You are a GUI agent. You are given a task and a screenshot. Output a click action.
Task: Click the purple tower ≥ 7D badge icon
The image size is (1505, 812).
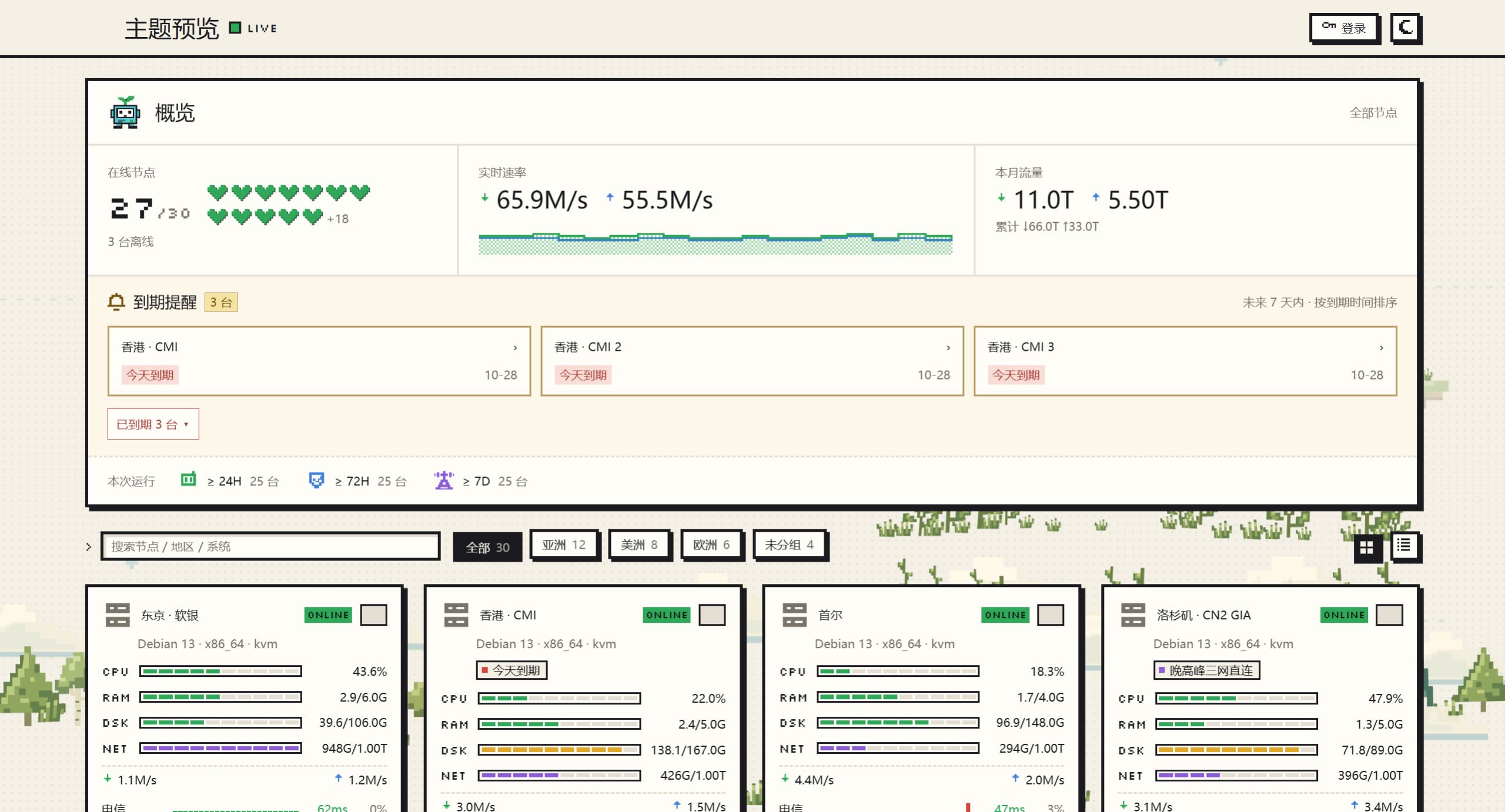(444, 480)
